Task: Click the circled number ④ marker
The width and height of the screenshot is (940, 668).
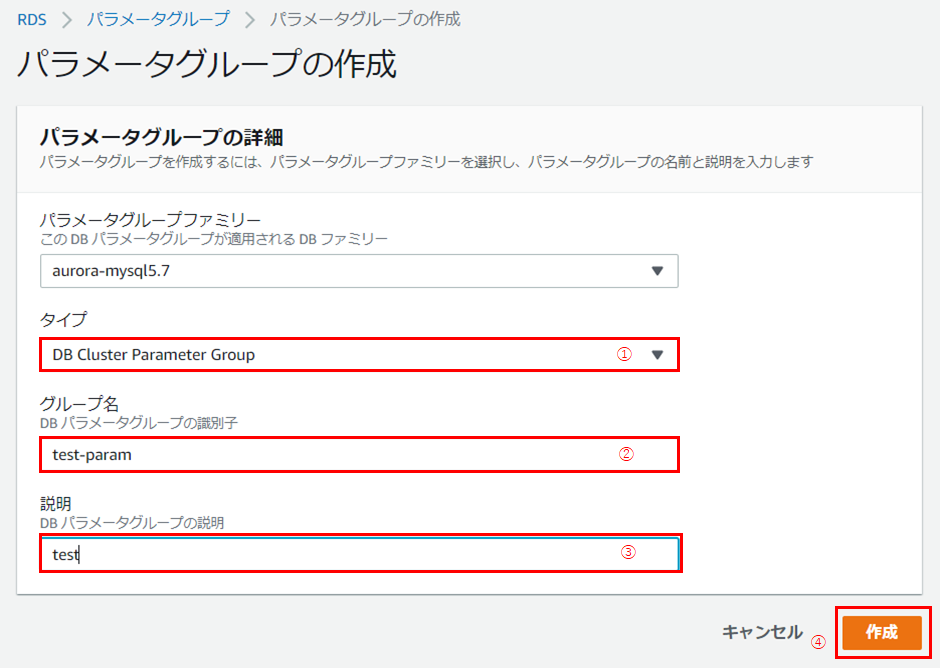Action: click(818, 643)
